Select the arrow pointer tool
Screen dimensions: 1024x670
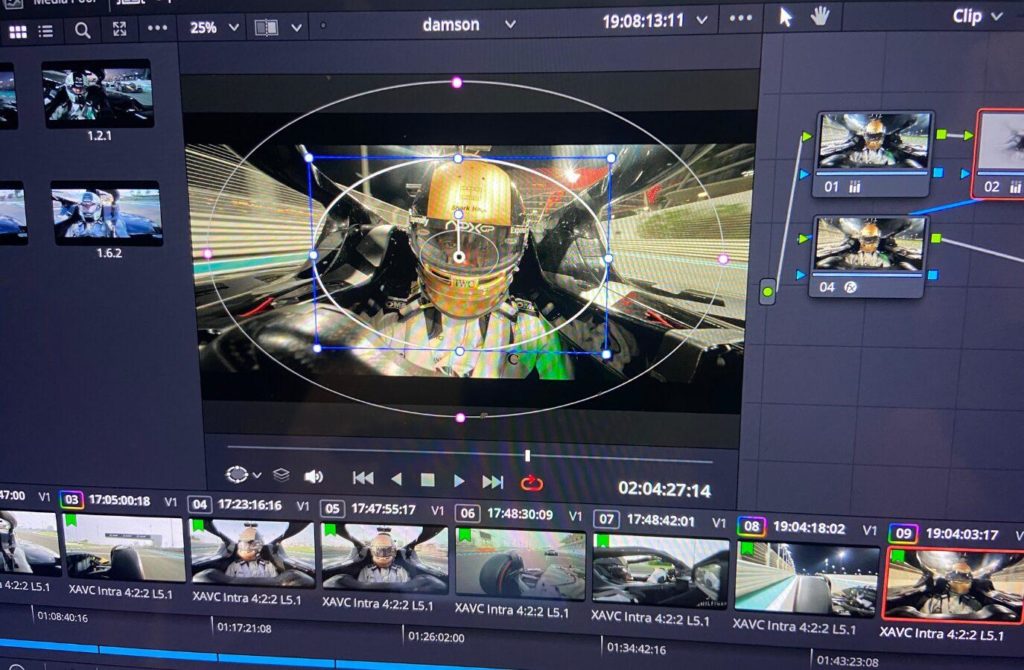786,17
